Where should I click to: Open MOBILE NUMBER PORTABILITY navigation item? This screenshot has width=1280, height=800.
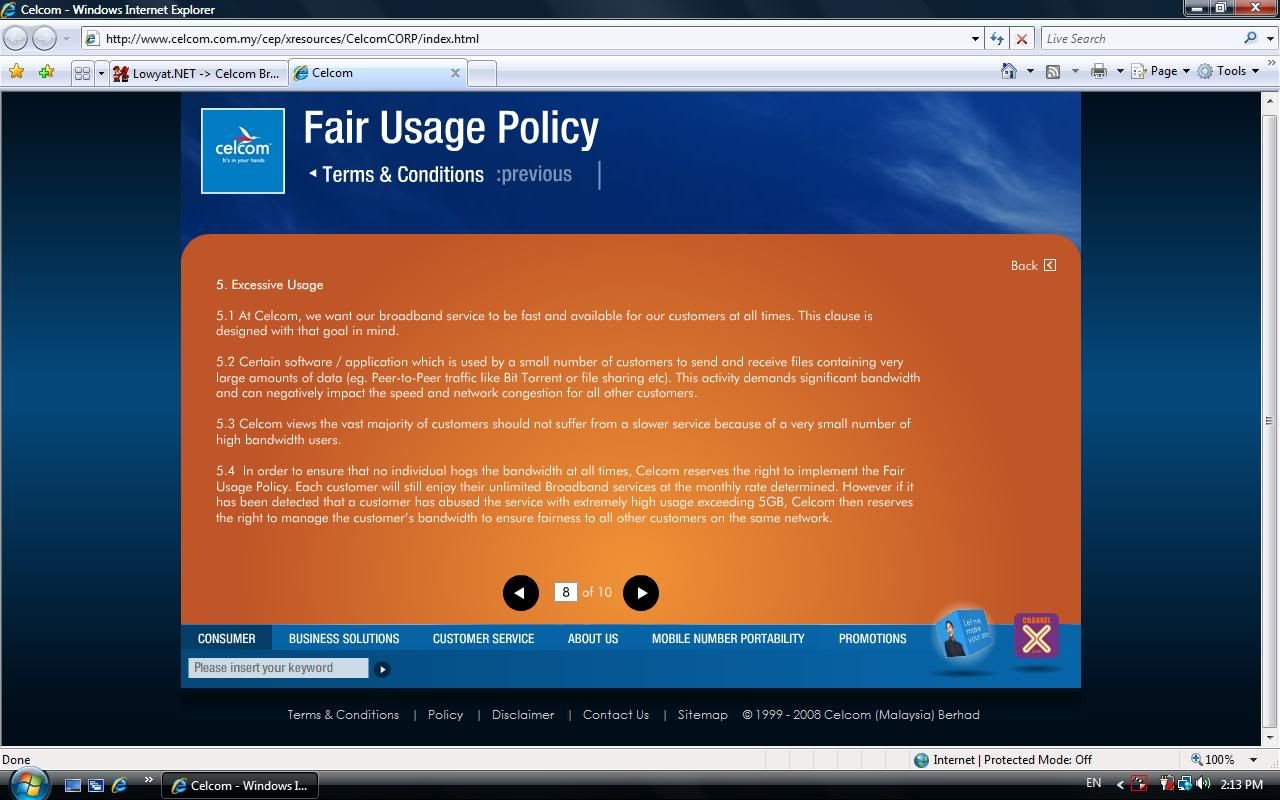click(728, 638)
